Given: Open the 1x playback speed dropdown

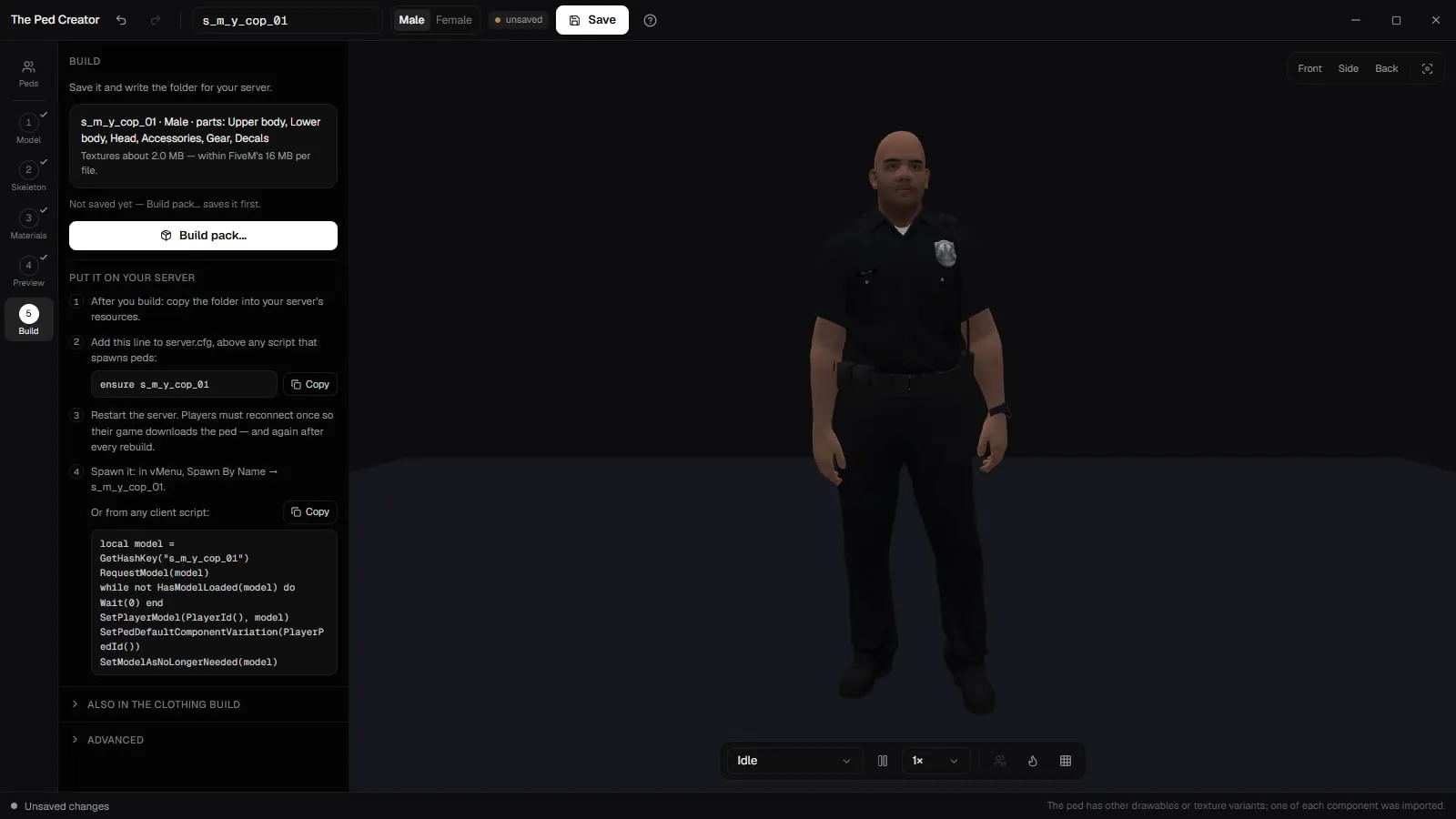Looking at the screenshot, I should [935, 761].
